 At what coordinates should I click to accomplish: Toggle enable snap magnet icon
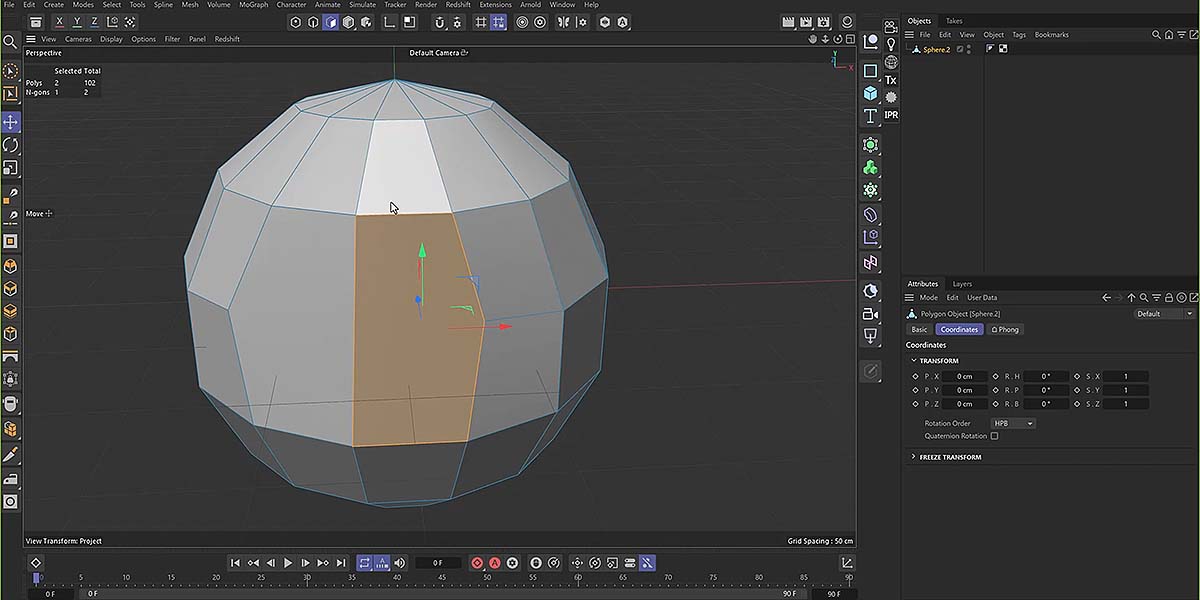tap(441, 22)
